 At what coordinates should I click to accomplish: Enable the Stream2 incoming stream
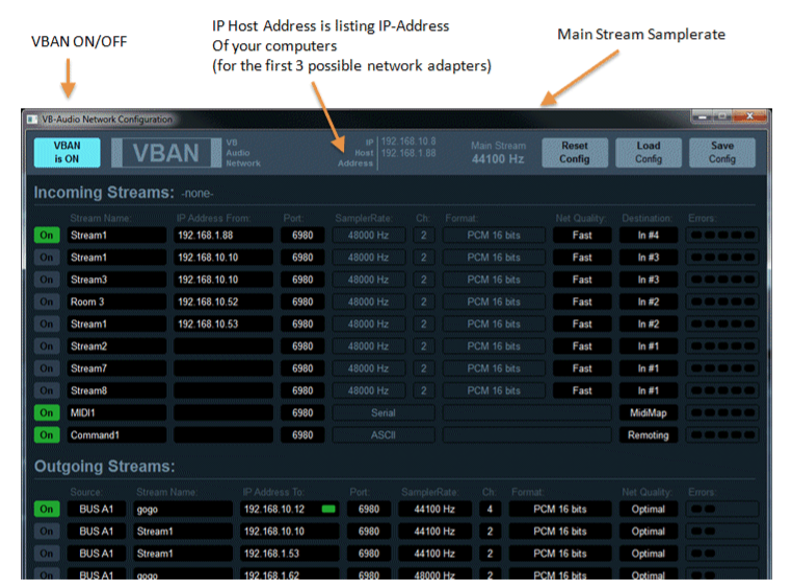point(46,346)
